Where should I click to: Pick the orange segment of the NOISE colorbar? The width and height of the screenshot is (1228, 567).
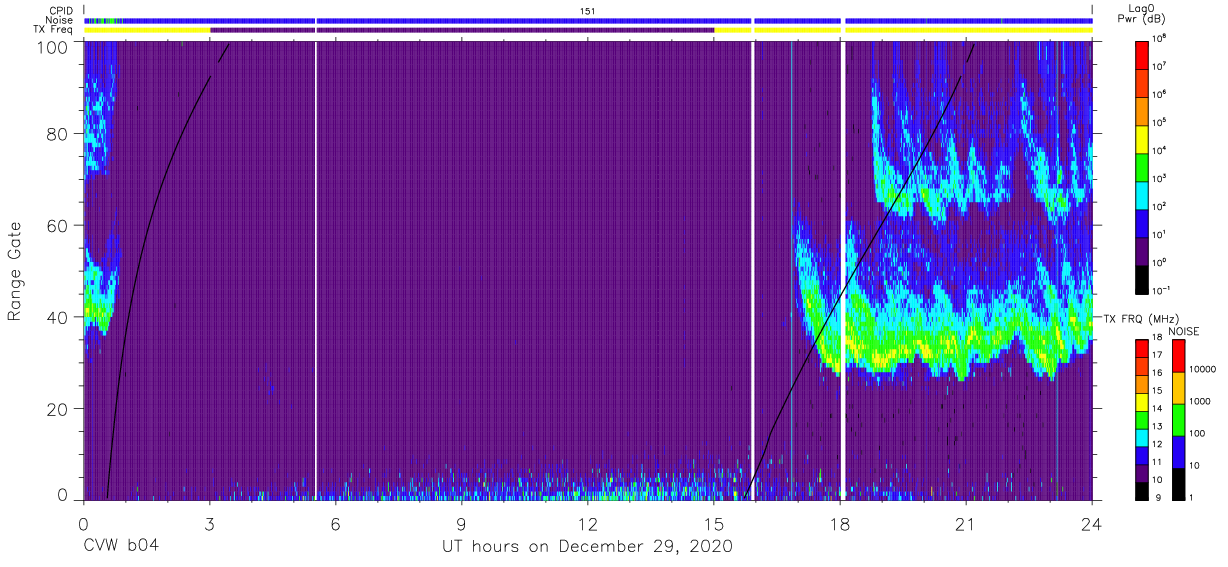(x=1178, y=387)
